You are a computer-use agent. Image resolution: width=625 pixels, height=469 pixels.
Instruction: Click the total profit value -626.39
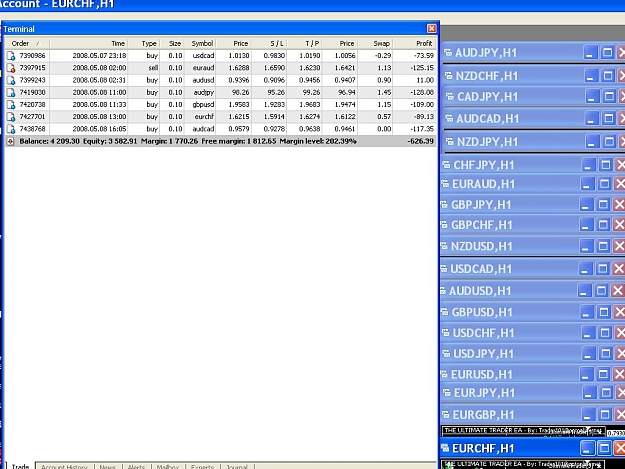(421, 141)
